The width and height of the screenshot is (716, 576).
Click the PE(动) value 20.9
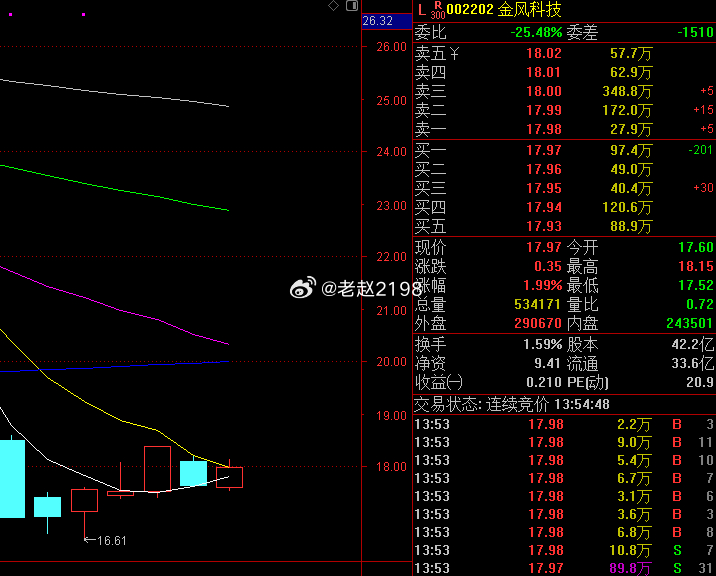point(700,382)
